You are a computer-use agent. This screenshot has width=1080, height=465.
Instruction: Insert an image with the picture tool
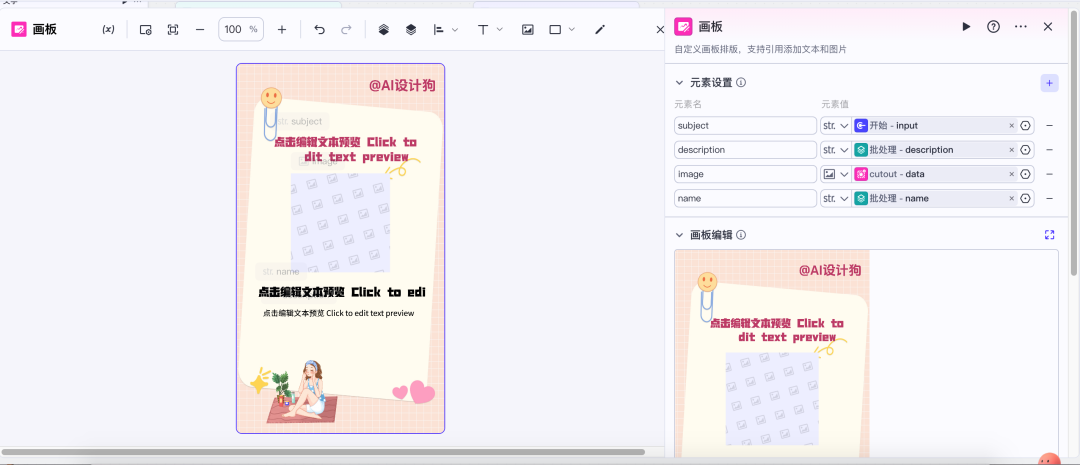click(528, 30)
